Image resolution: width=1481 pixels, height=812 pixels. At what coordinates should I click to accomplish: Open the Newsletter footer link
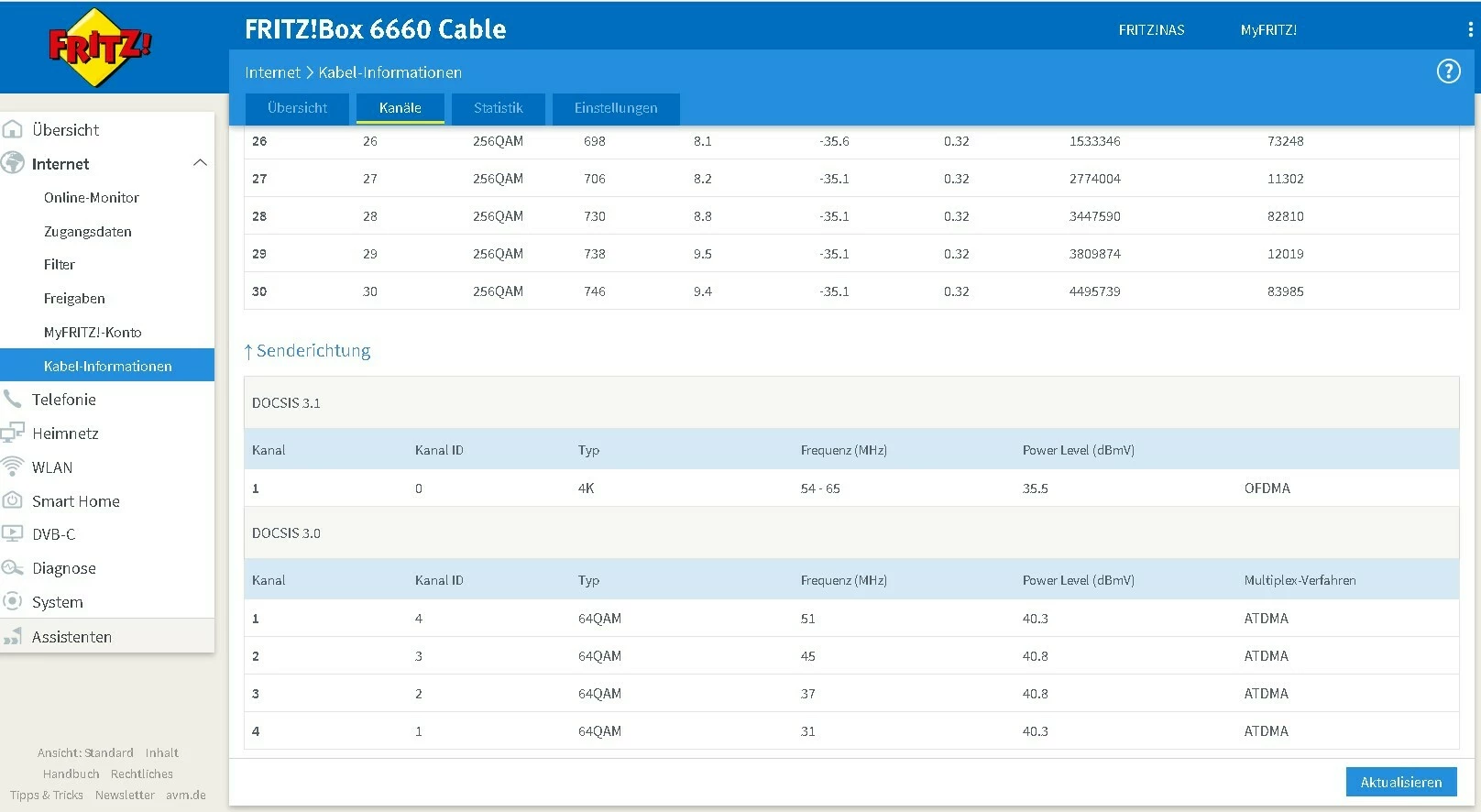pyautogui.click(x=125, y=795)
